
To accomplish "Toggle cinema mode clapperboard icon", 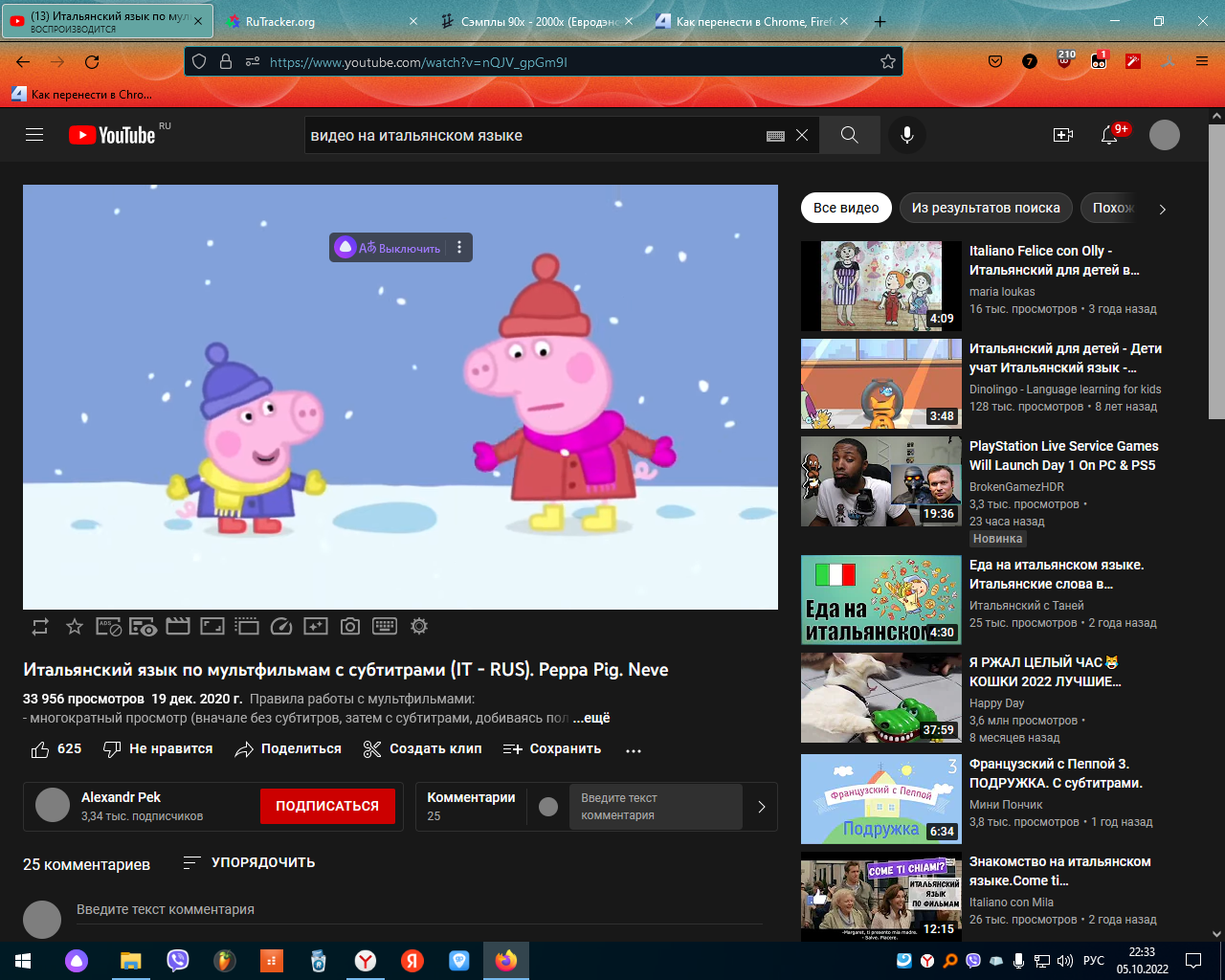I will 178,627.
